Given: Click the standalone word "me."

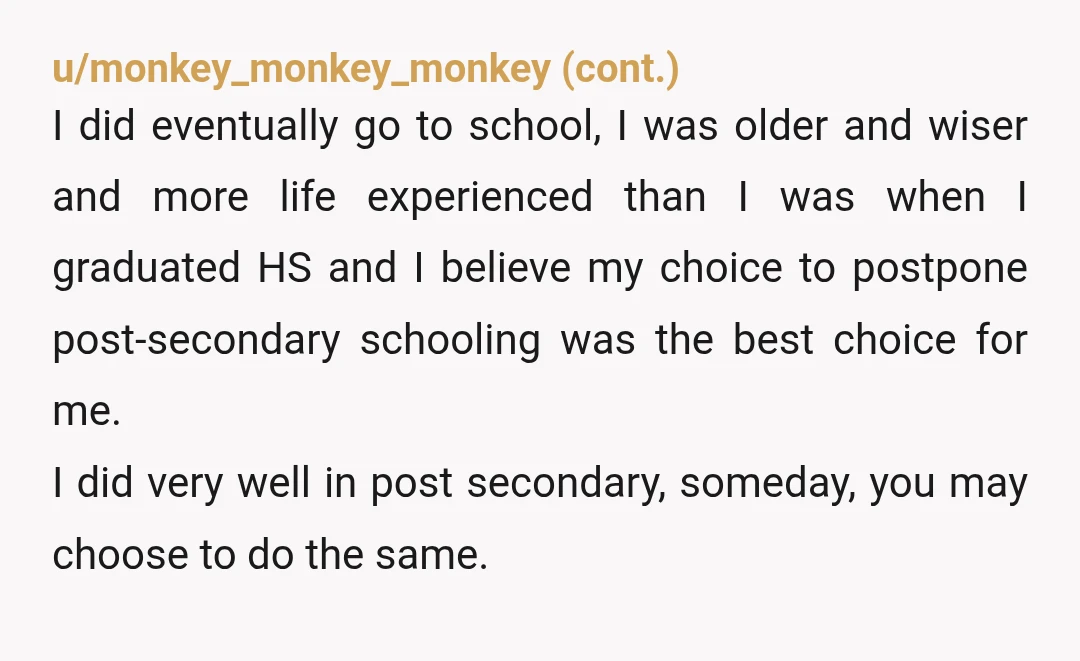Looking at the screenshot, I should 87,412.
